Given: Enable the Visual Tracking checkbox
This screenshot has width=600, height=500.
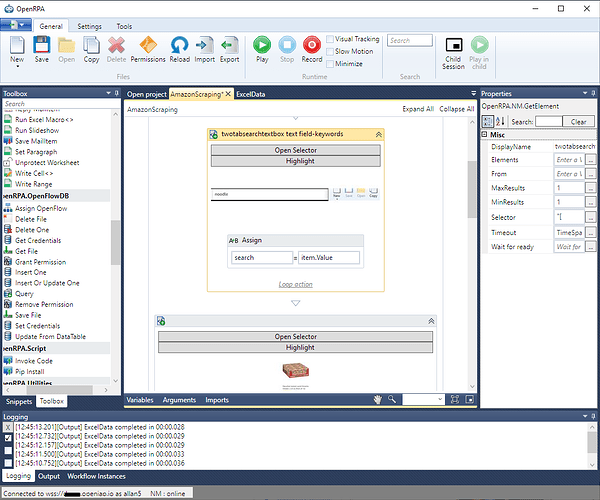Looking at the screenshot, I should tap(330, 39).
